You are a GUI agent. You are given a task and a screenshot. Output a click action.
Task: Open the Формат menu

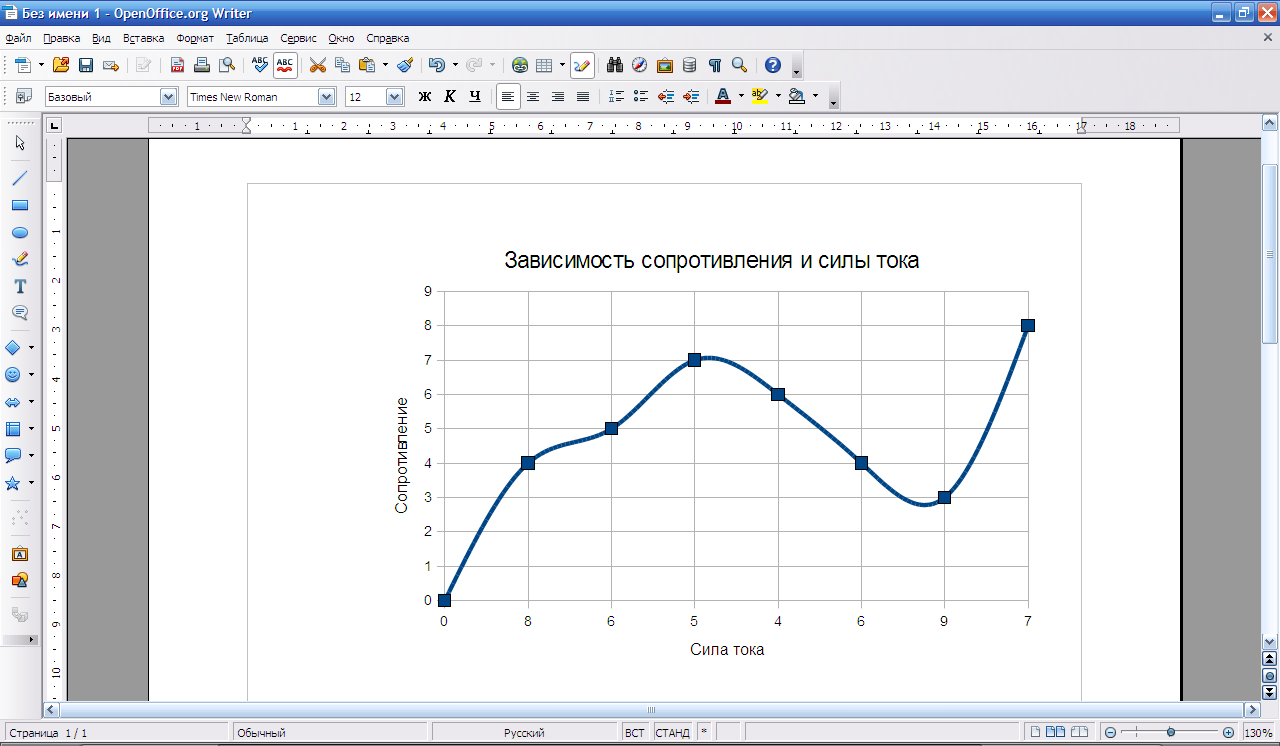pyautogui.click(x=195, y=38)
